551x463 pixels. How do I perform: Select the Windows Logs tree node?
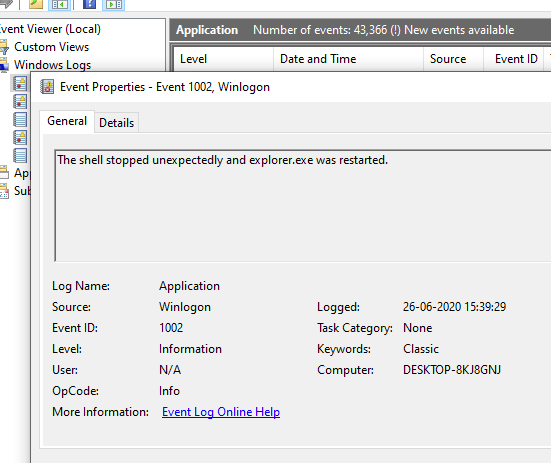[x=52, y=65]
